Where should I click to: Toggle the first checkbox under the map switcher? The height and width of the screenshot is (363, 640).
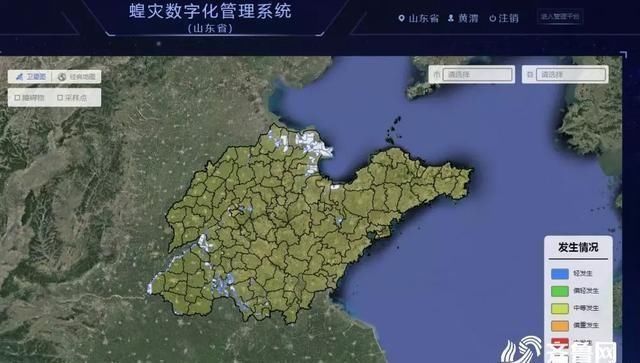coord(17,98)
